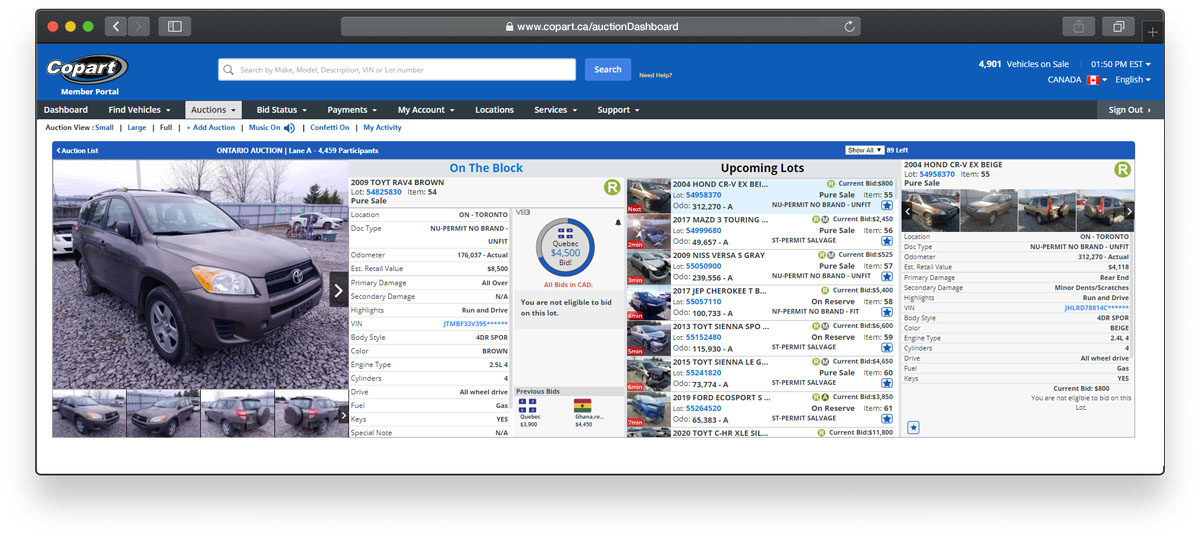Advance the RAV4 thumbnail strip with its arrow
Image resolution: width=1200 pixels, height=537 pixels.
pyautogui.click(x=344, y=414)
